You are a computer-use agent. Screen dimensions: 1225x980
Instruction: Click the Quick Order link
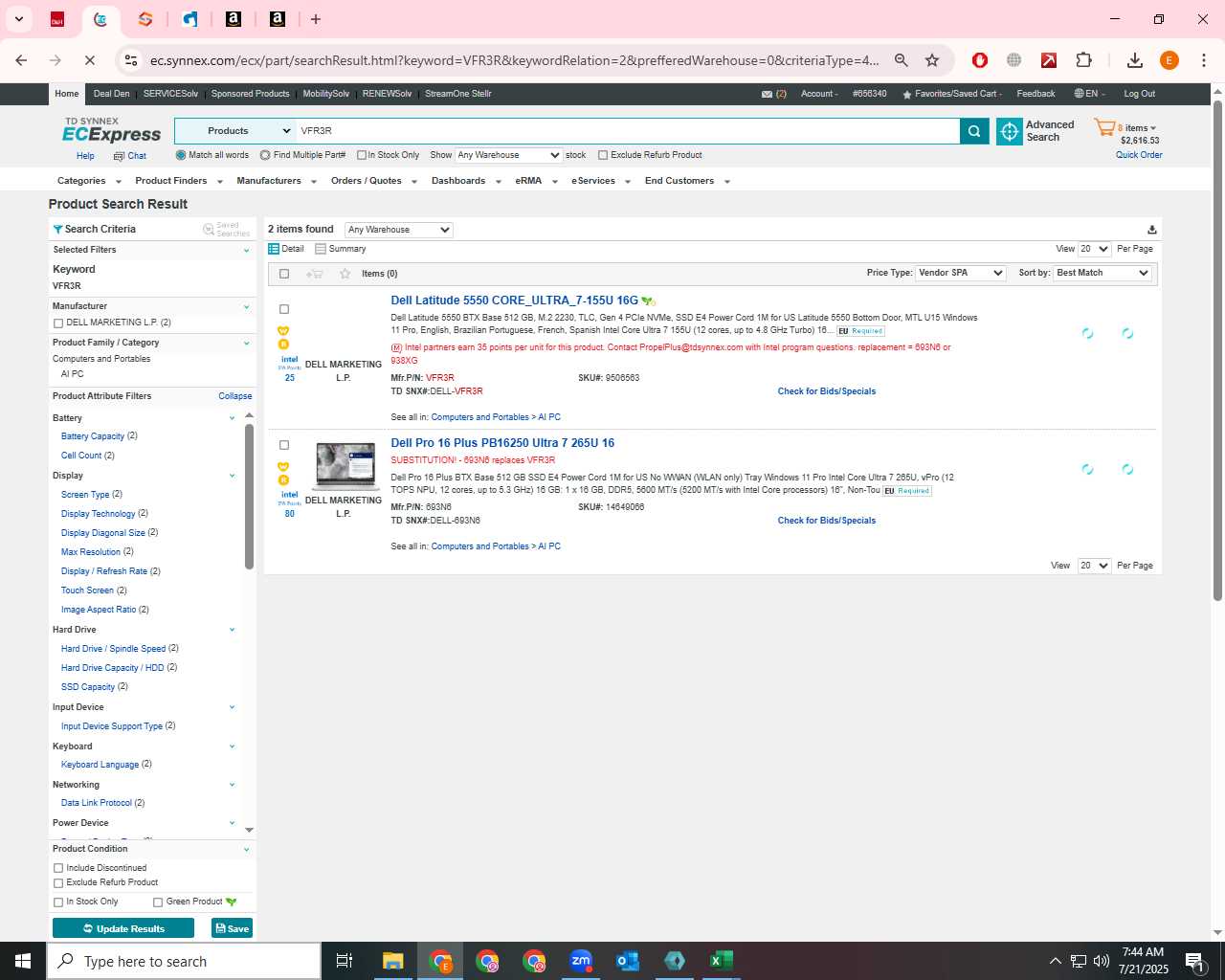point(1139,155)
